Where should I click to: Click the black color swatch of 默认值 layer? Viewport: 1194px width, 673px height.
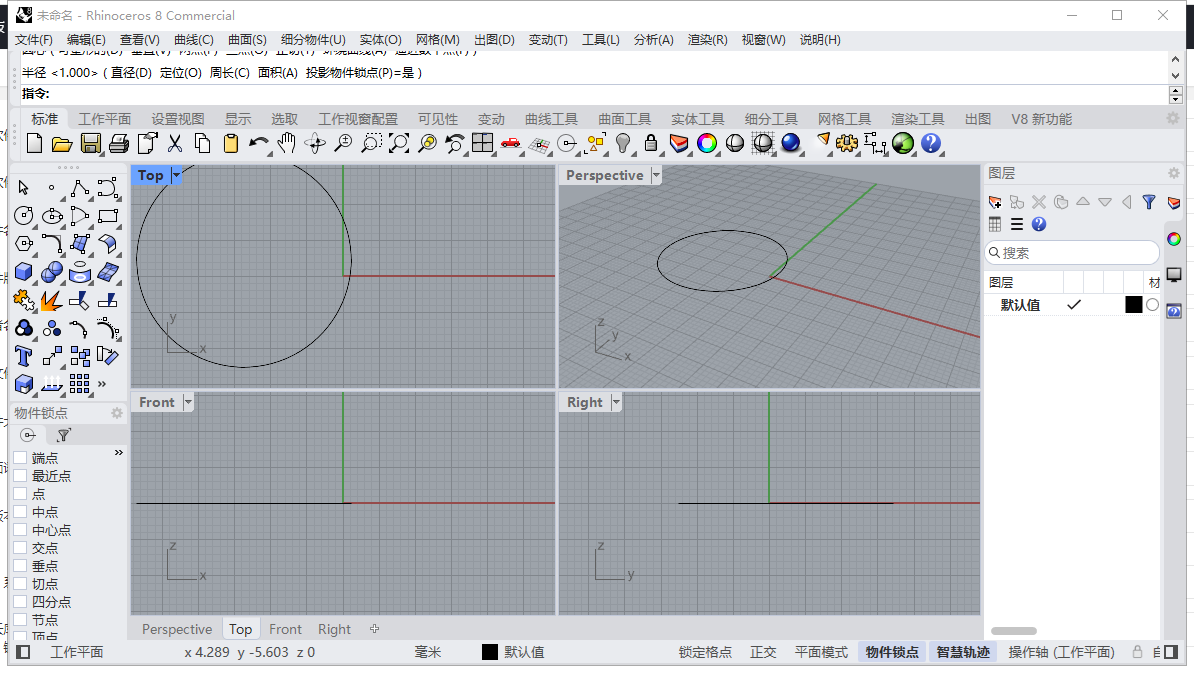[1133, 305]
